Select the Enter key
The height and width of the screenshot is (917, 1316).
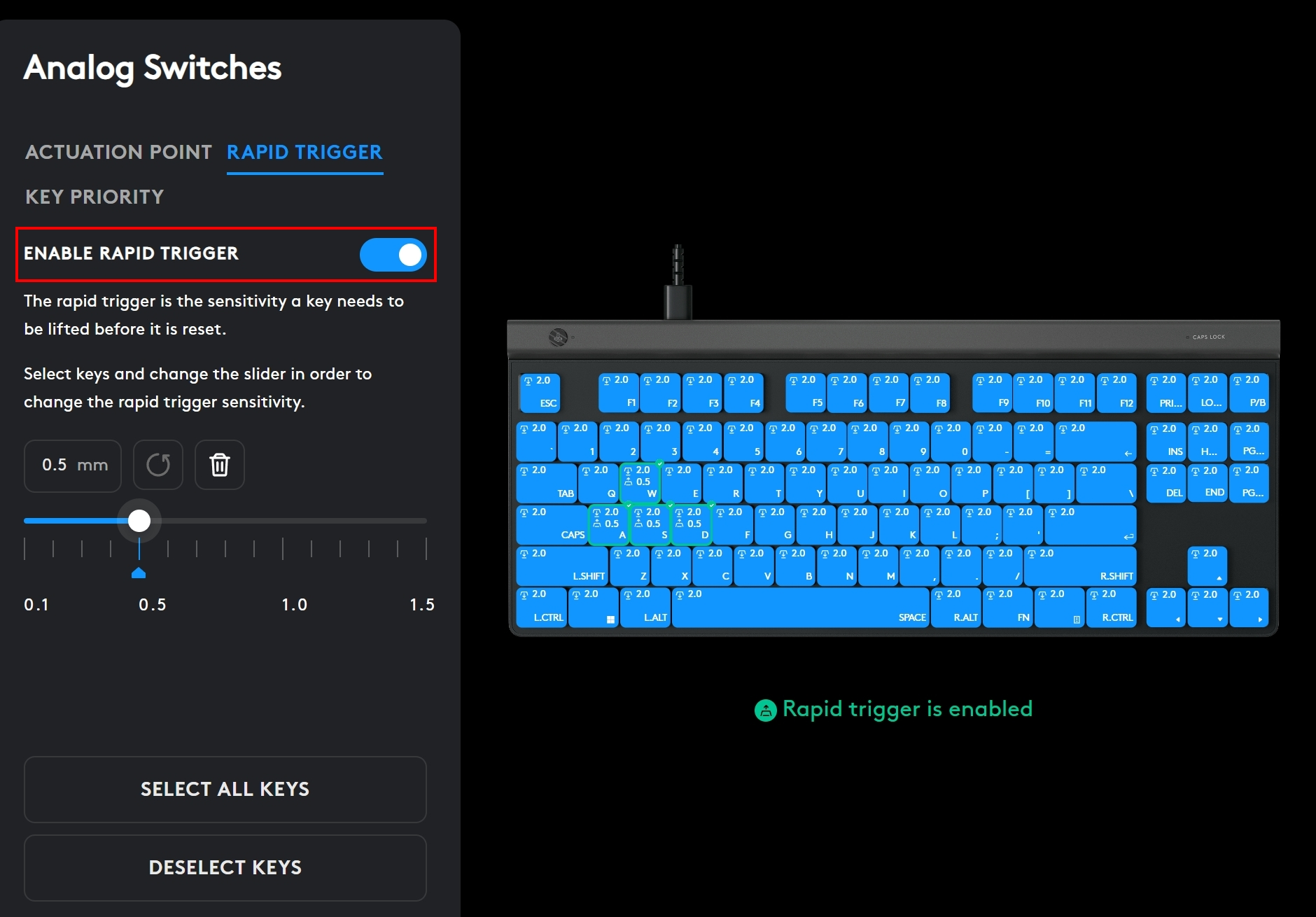click(1090, 524)
